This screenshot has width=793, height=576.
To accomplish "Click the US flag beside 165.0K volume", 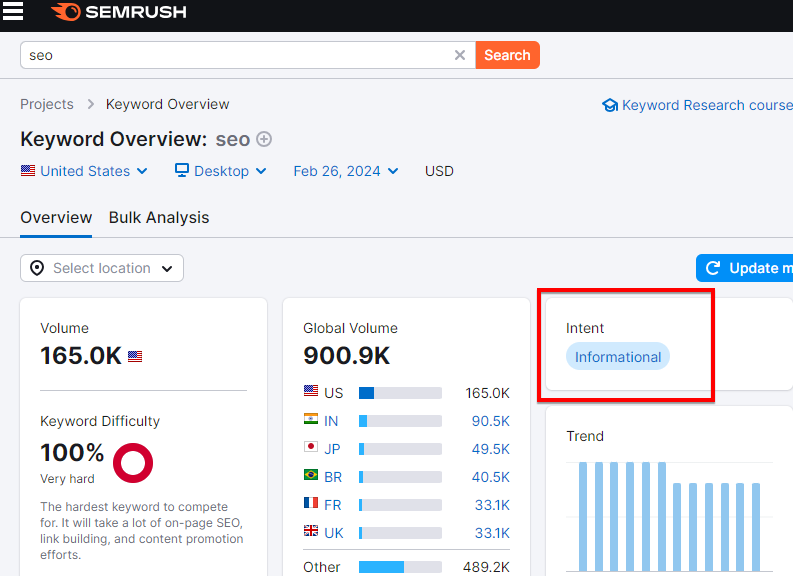I will 135,357.
